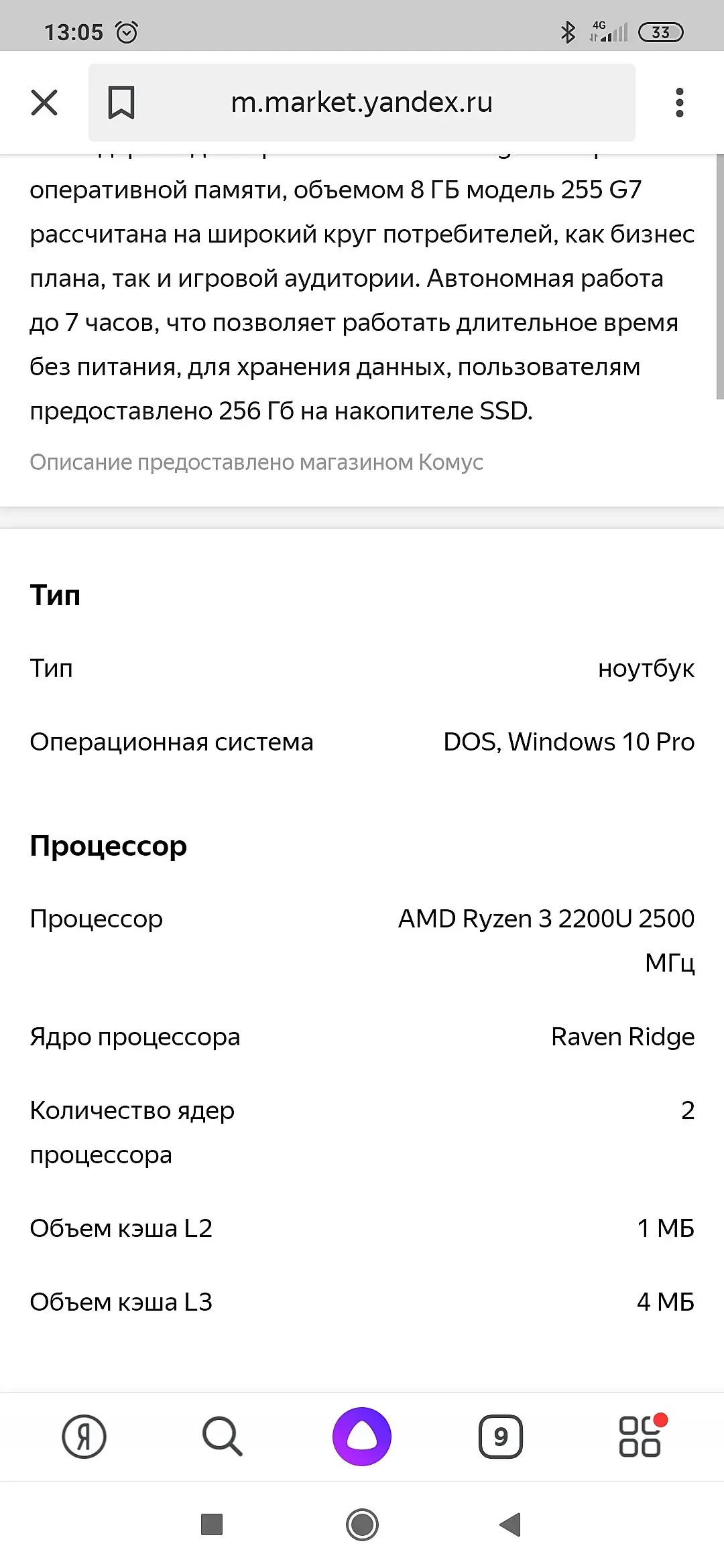Tap the 'Процессор' section heading
This screenshot has width=724, height=1568.
pyautogui.click(x=108, y=846)
